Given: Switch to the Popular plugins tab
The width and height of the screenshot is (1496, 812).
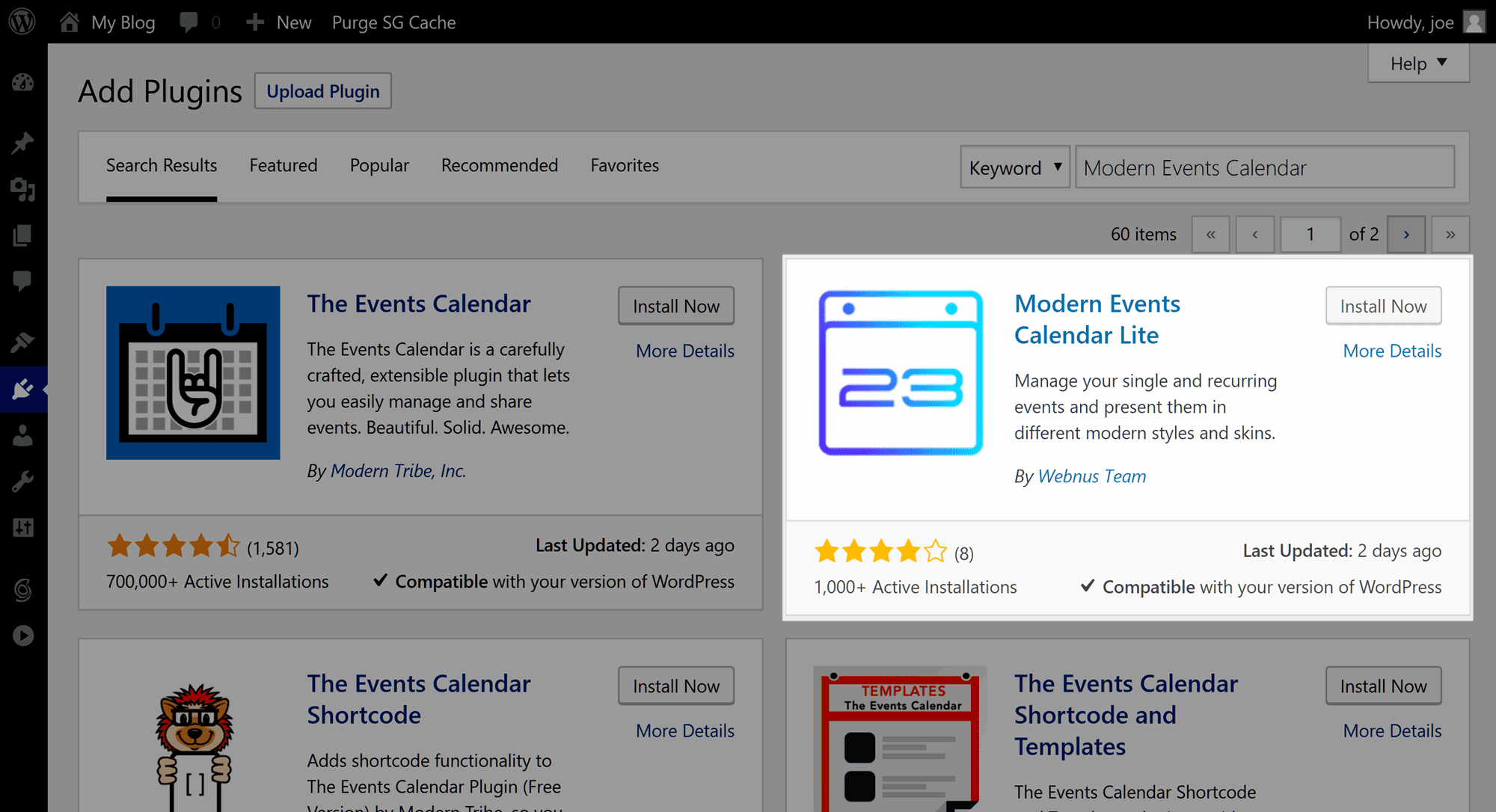Looking at the screenshot, I should (x=379, y=165).
